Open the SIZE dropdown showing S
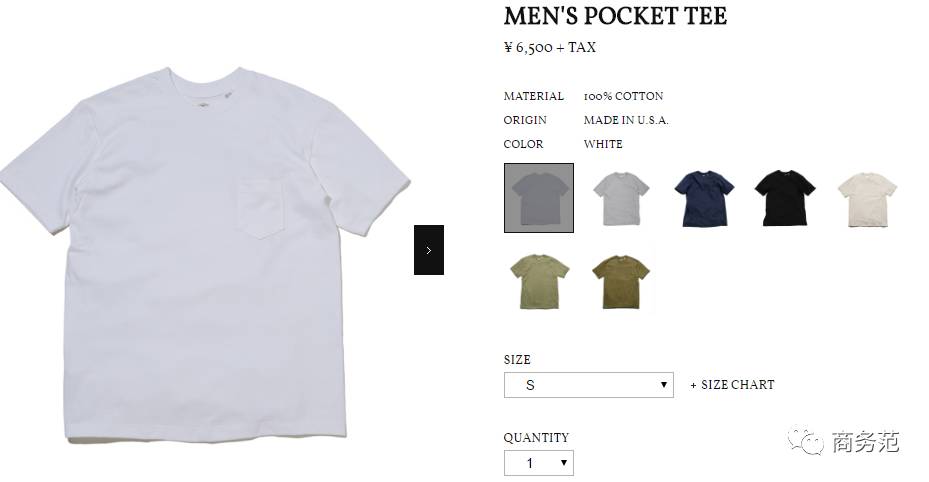929x482 pixels. tap(588, 385)
